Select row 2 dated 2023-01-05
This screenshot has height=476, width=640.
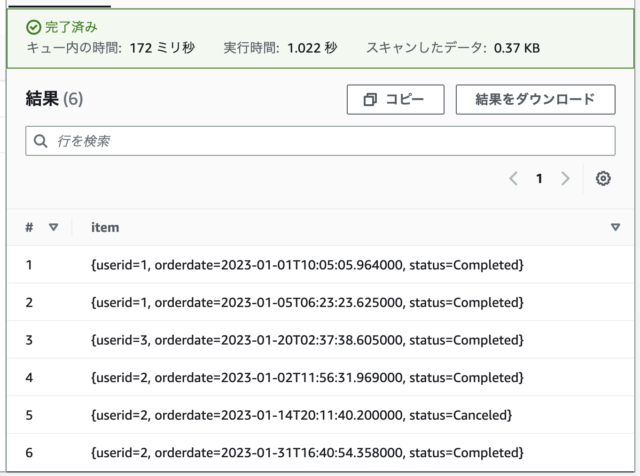coord(320,303)
